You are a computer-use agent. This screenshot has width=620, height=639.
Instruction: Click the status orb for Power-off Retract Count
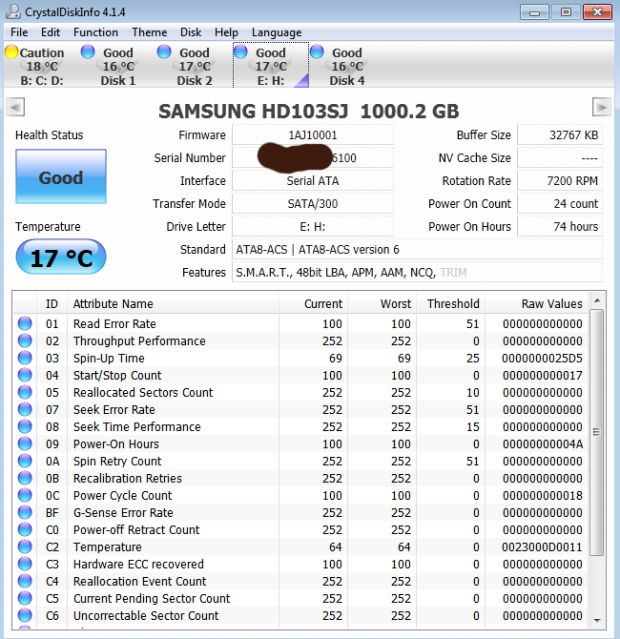(25, 529)
